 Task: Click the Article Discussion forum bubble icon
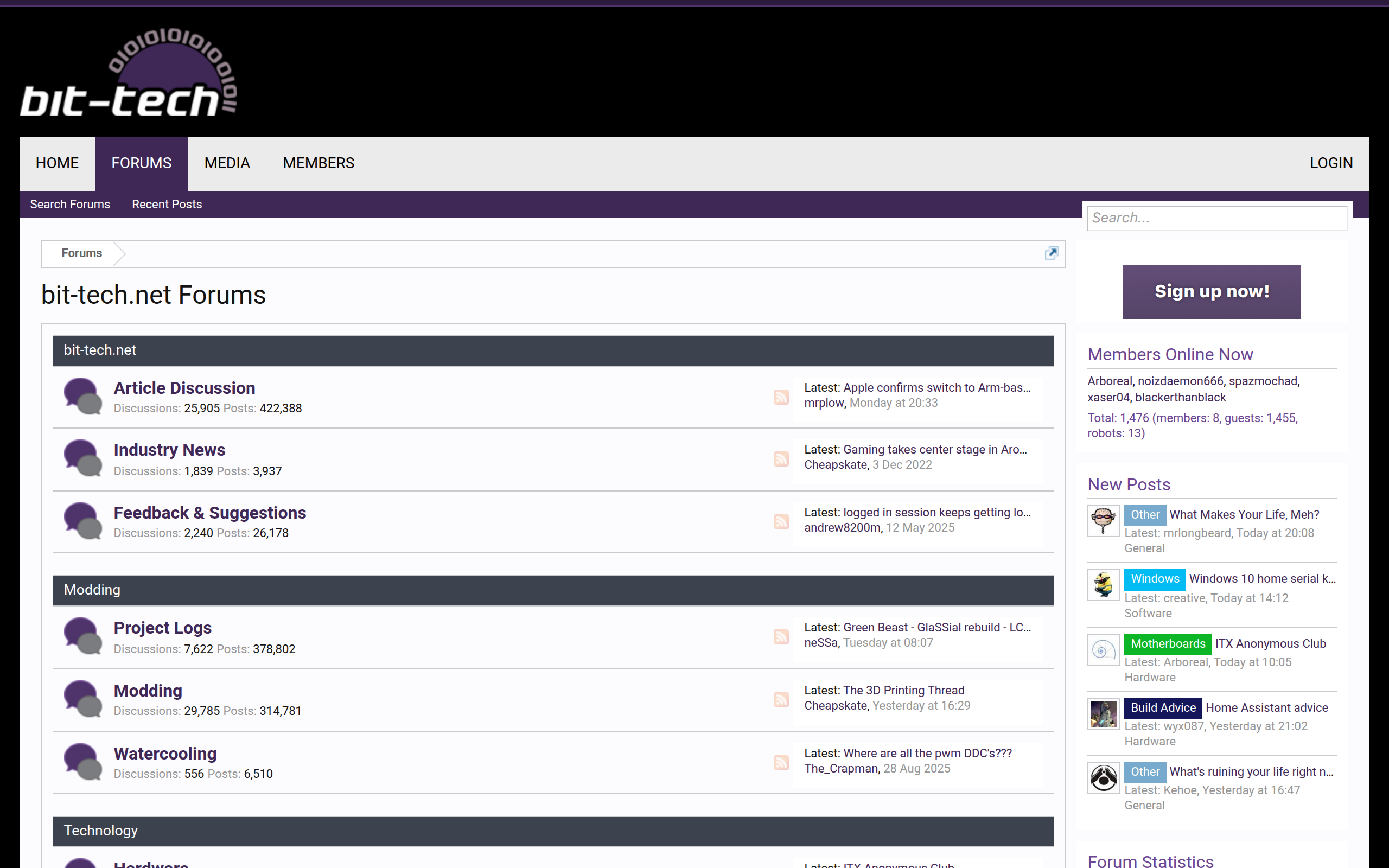(82, 396)
